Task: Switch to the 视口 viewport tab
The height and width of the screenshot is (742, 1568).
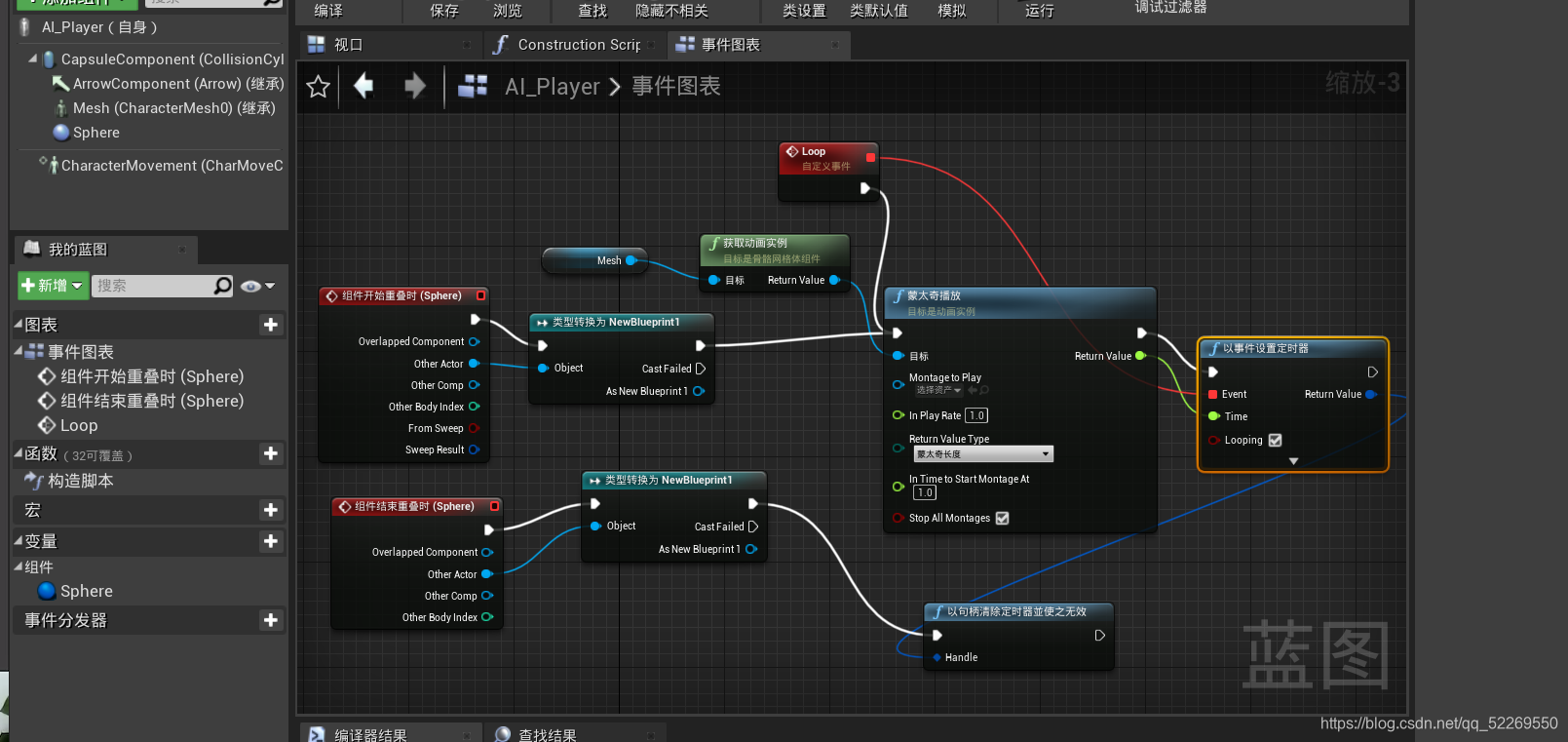Action: [x=390, y=45]
